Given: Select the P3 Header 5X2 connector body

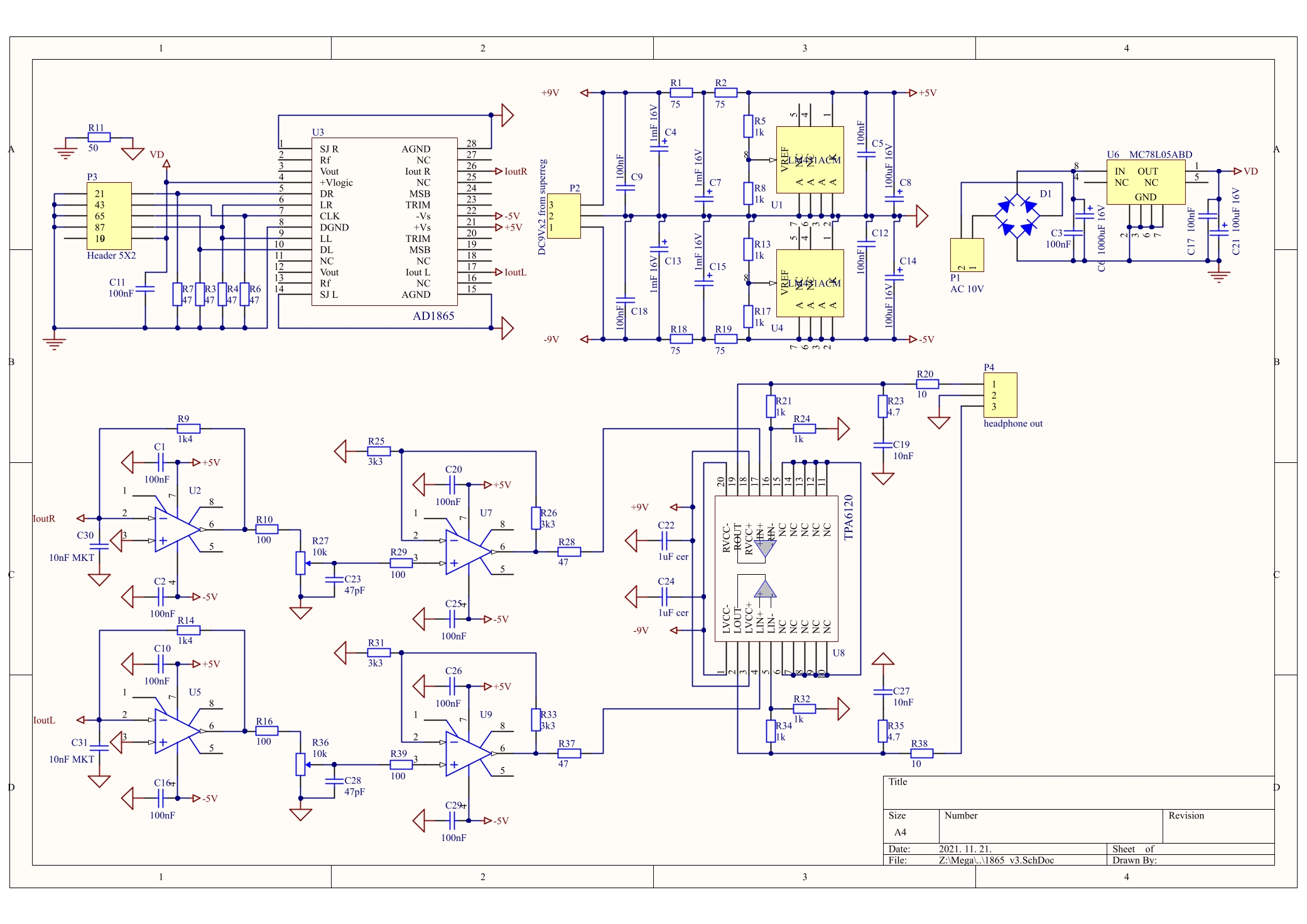Looking at the screenshot, I should tap(109, 216).
